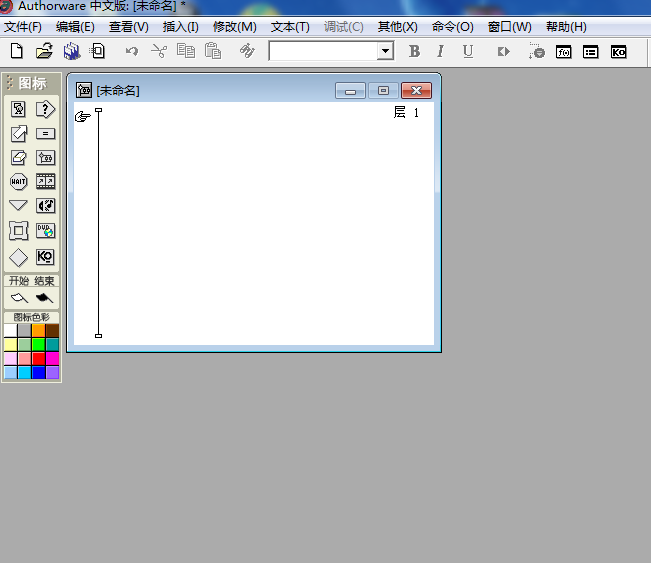Select the Knowledge Object KO palette icon
Screen dimensions: 651x563
tap(45, 257)
